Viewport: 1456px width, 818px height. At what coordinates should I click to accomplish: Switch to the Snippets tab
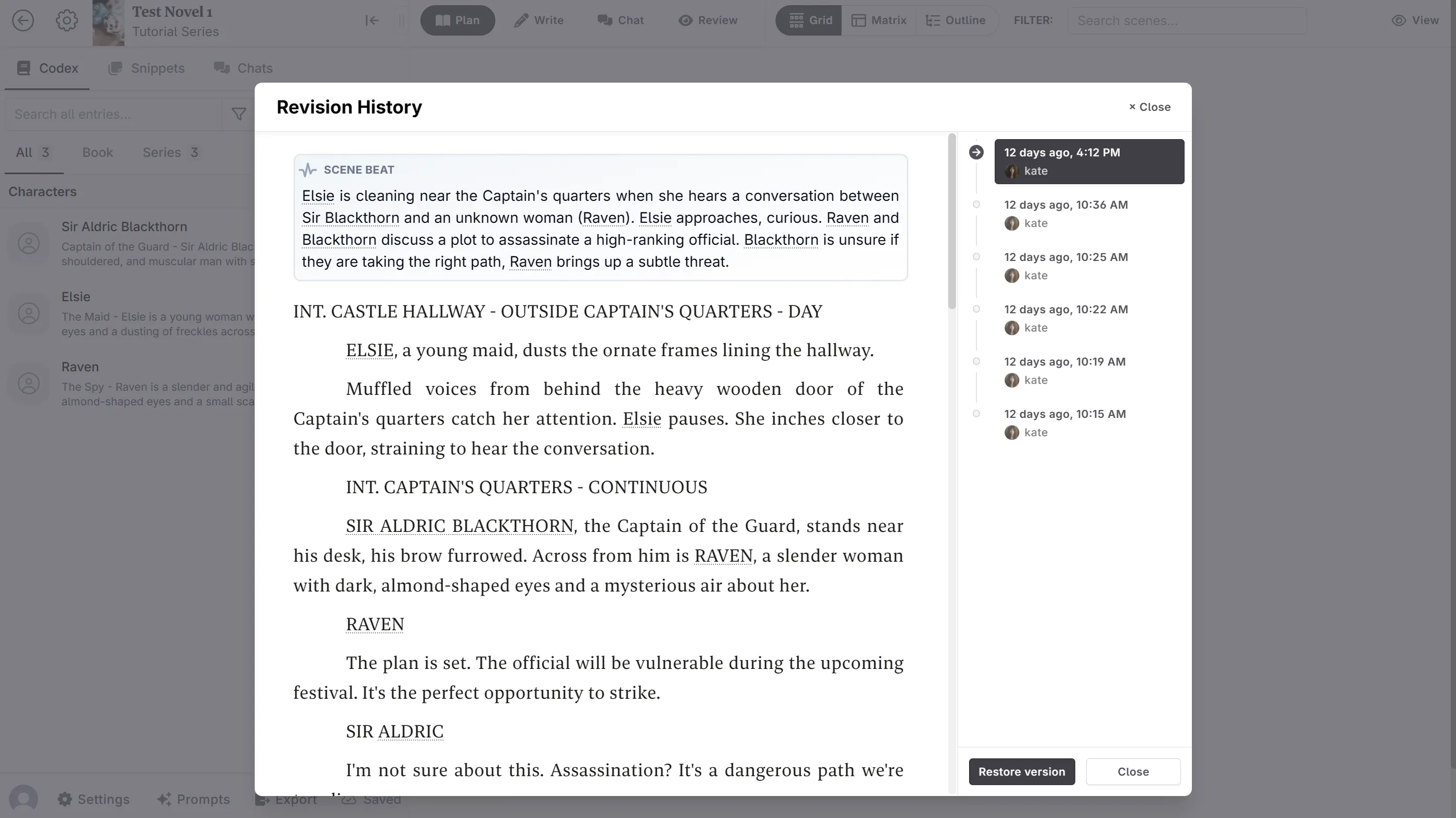click(146, 69)
